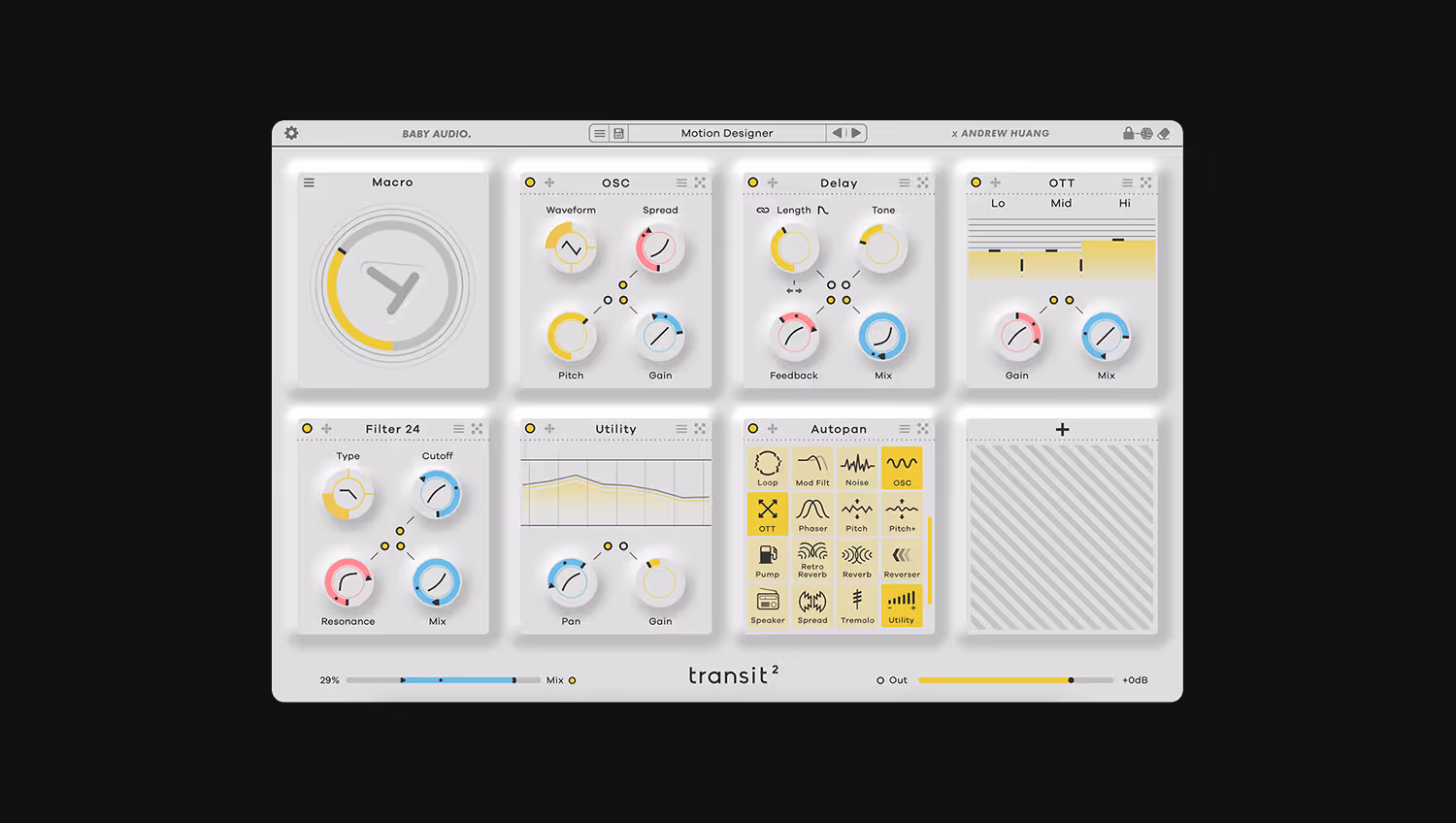Toggle the Delay Length sync link icon
The height and width of the screenshot is (823, 1456).
click(763, 210)
